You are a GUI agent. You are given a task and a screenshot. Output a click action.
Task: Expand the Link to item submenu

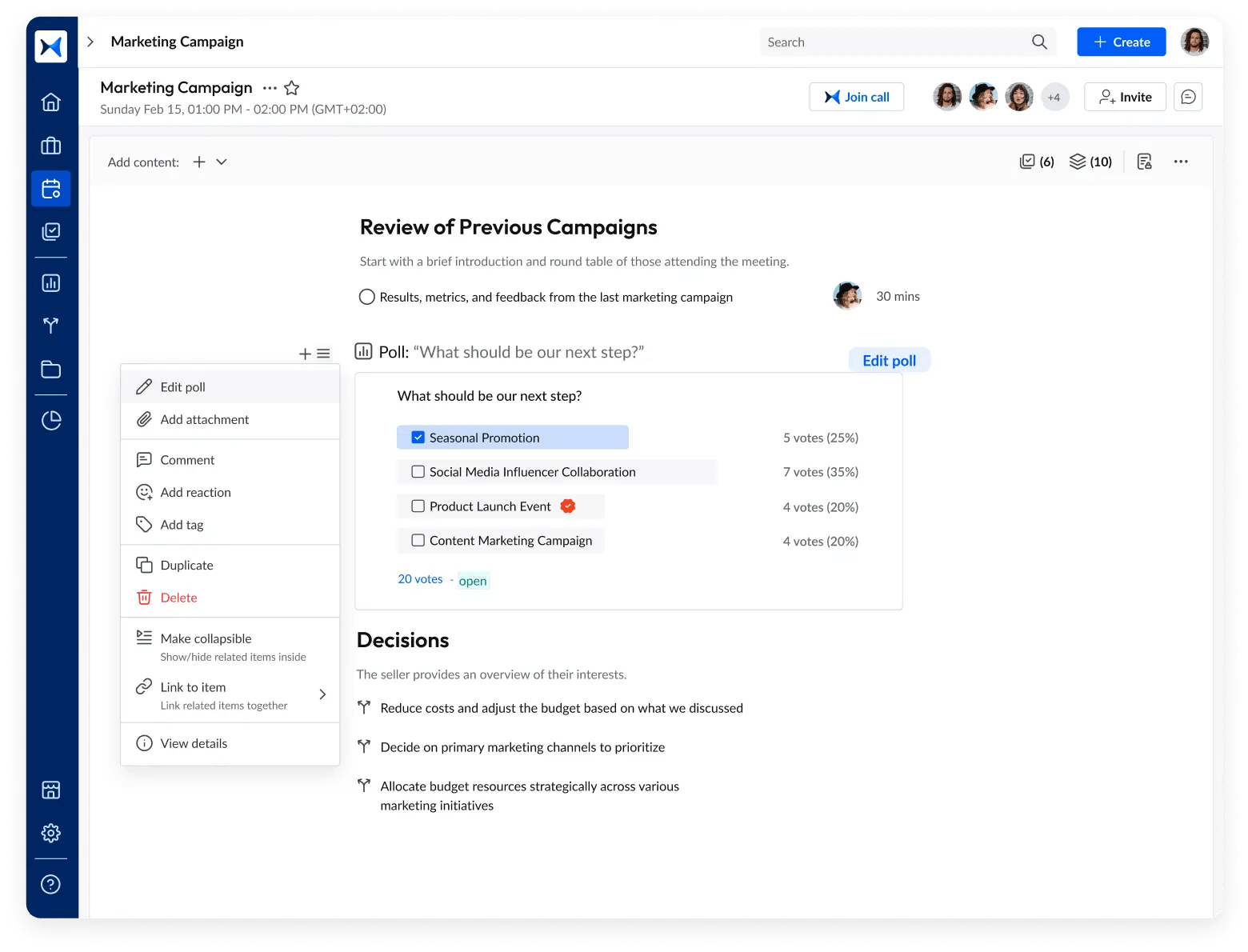(322, 694)
